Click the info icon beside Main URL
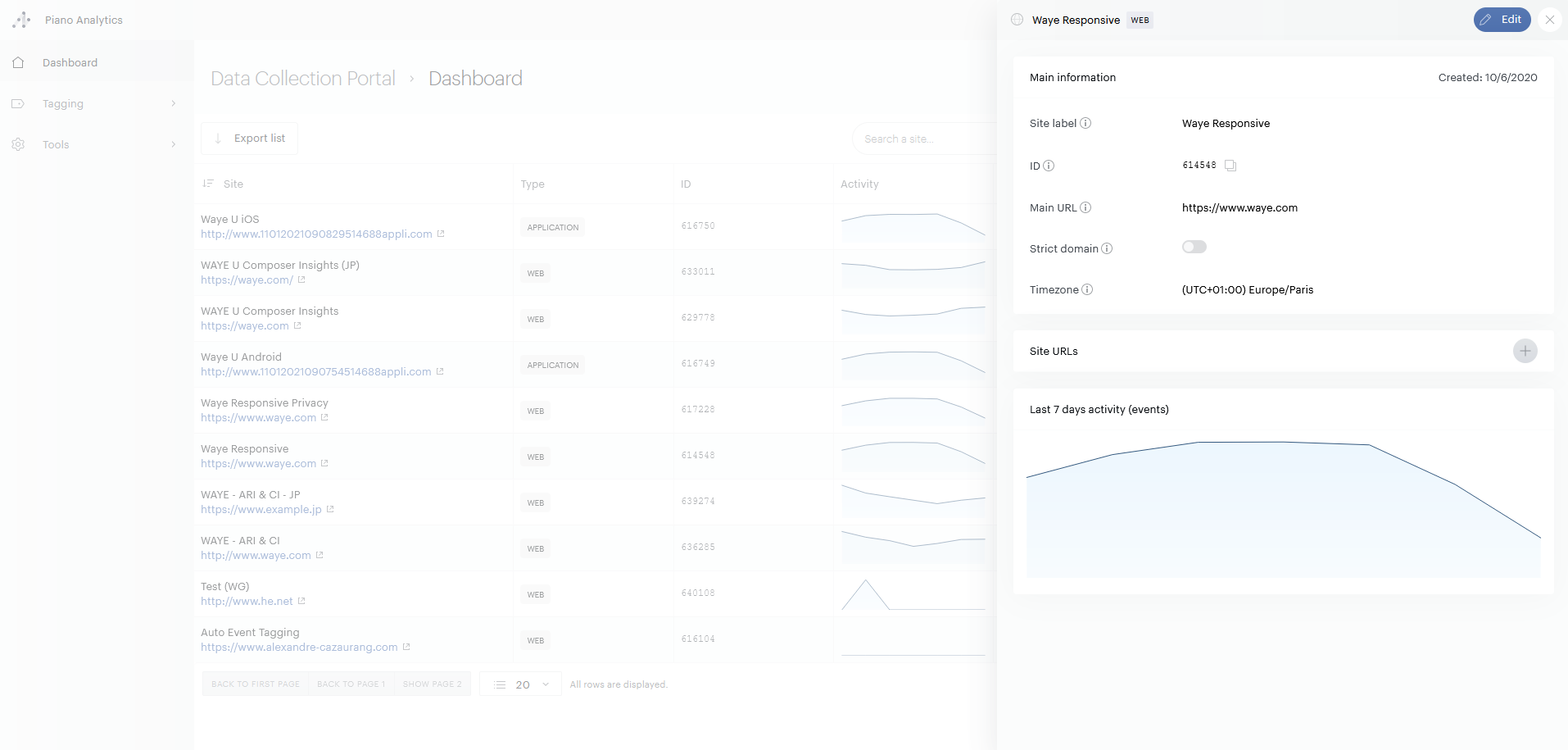This screenshot has width=1568, height=750. [x=1085, y=207]
